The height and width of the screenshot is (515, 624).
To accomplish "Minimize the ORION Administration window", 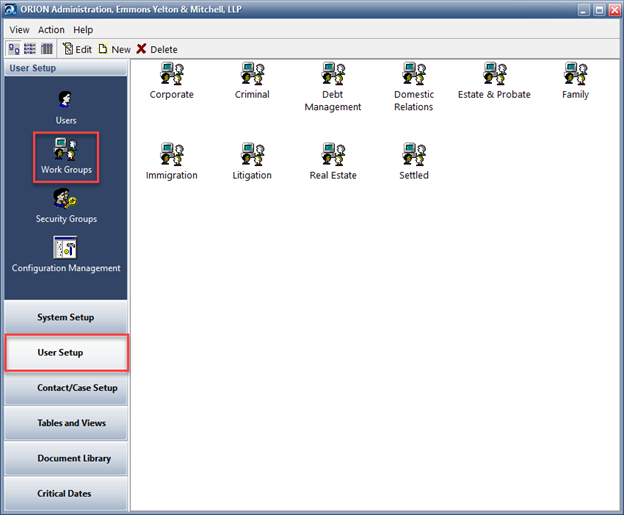I will [583, 10].
